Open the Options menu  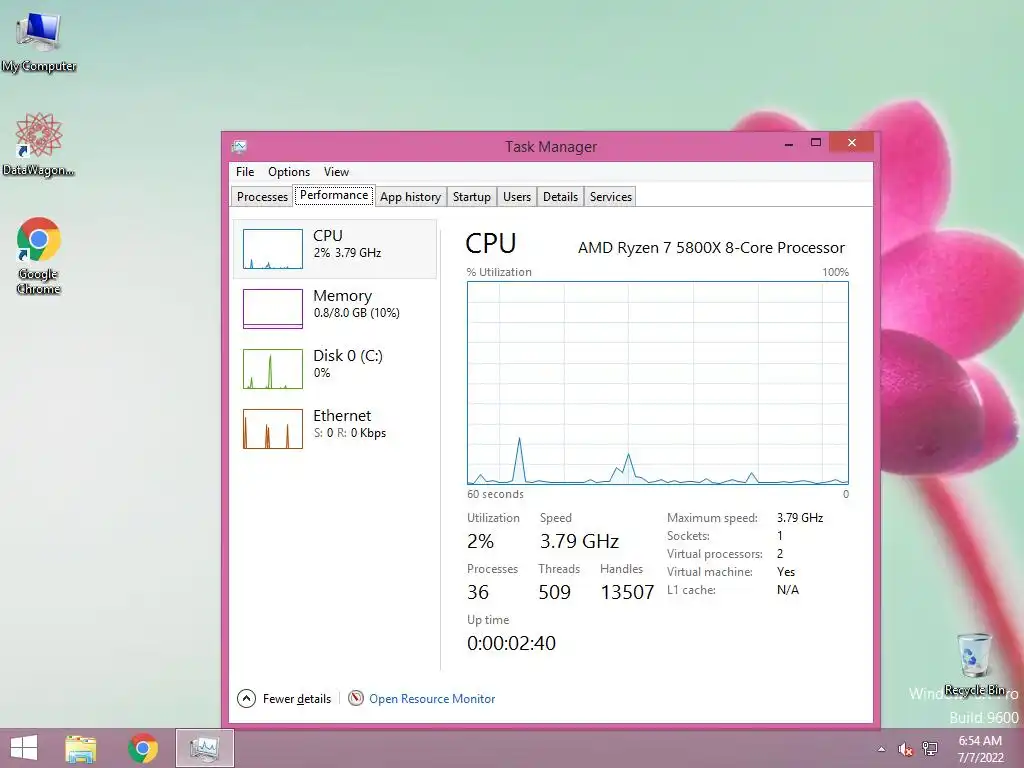[289, 172]
